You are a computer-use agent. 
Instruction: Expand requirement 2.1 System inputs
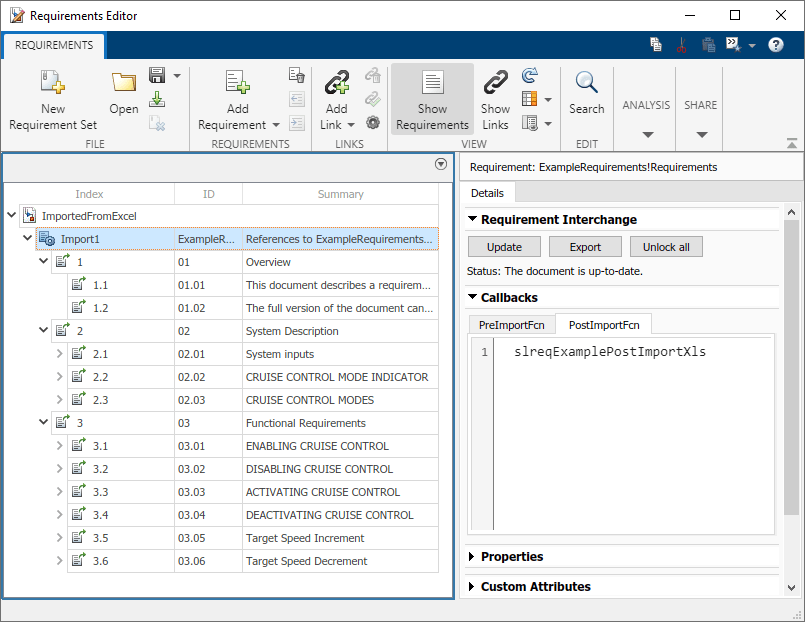[59, 354]
